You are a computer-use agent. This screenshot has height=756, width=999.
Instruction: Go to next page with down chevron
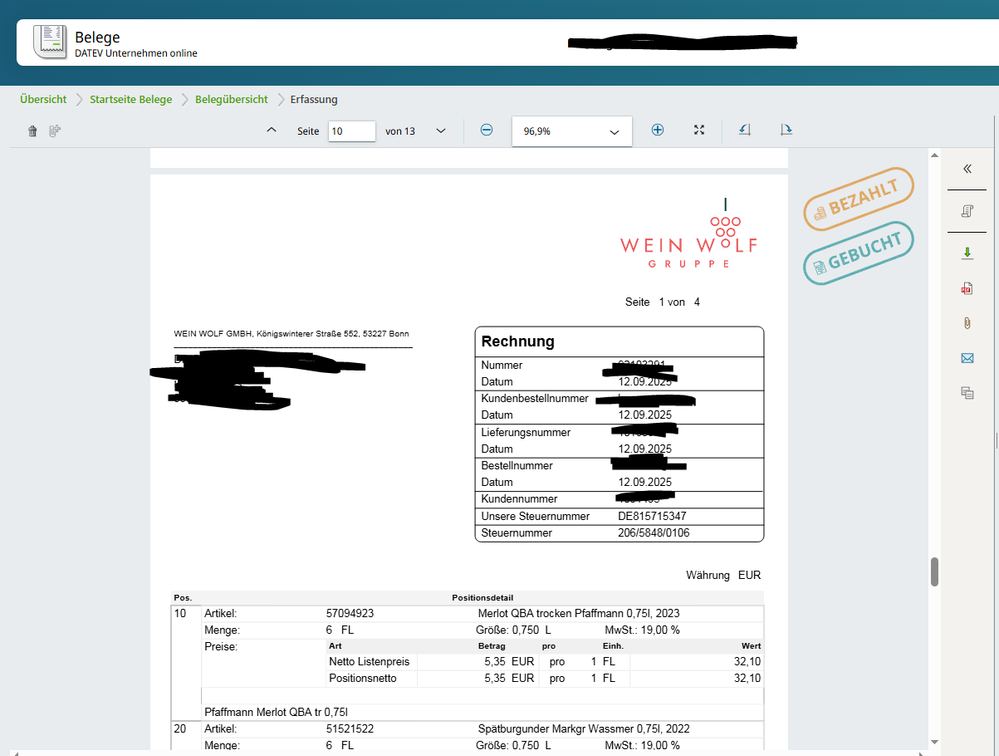pyautogui.click(x=441, y=131)
